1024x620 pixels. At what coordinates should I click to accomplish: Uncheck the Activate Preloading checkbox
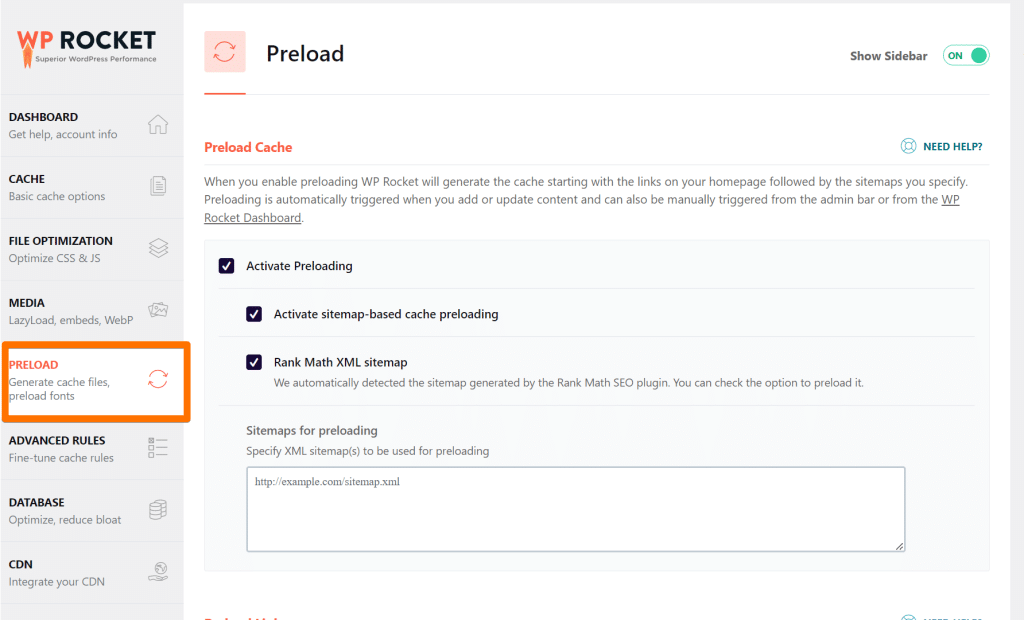point(226,266)
